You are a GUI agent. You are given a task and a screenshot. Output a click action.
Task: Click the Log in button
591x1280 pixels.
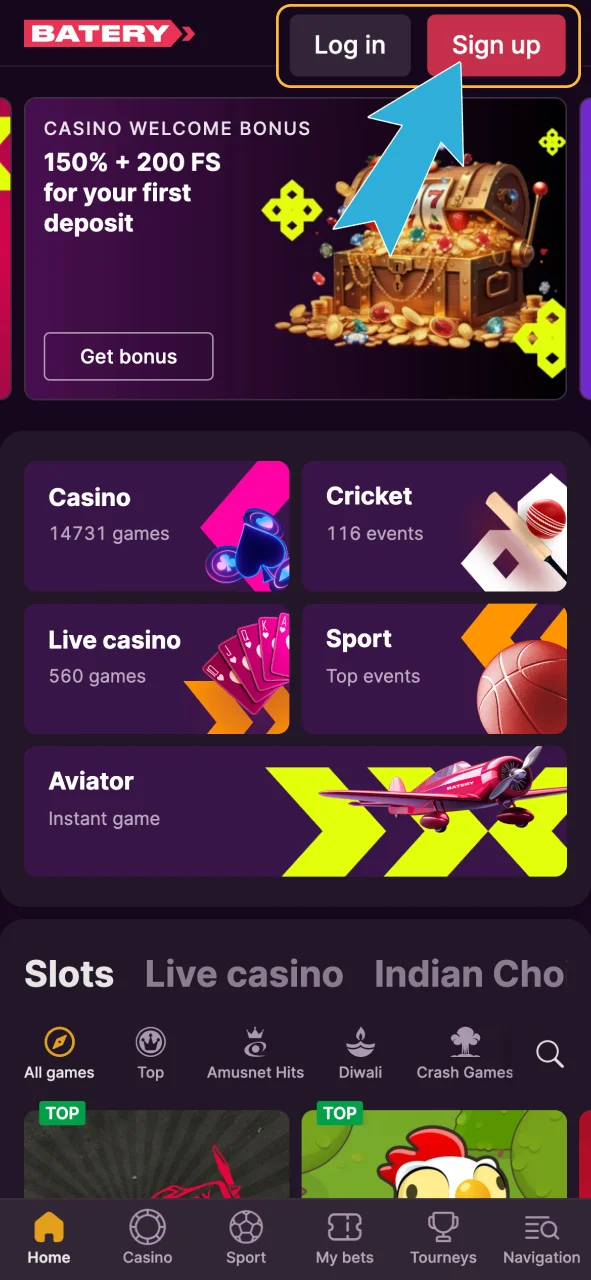tap(350, 45)
